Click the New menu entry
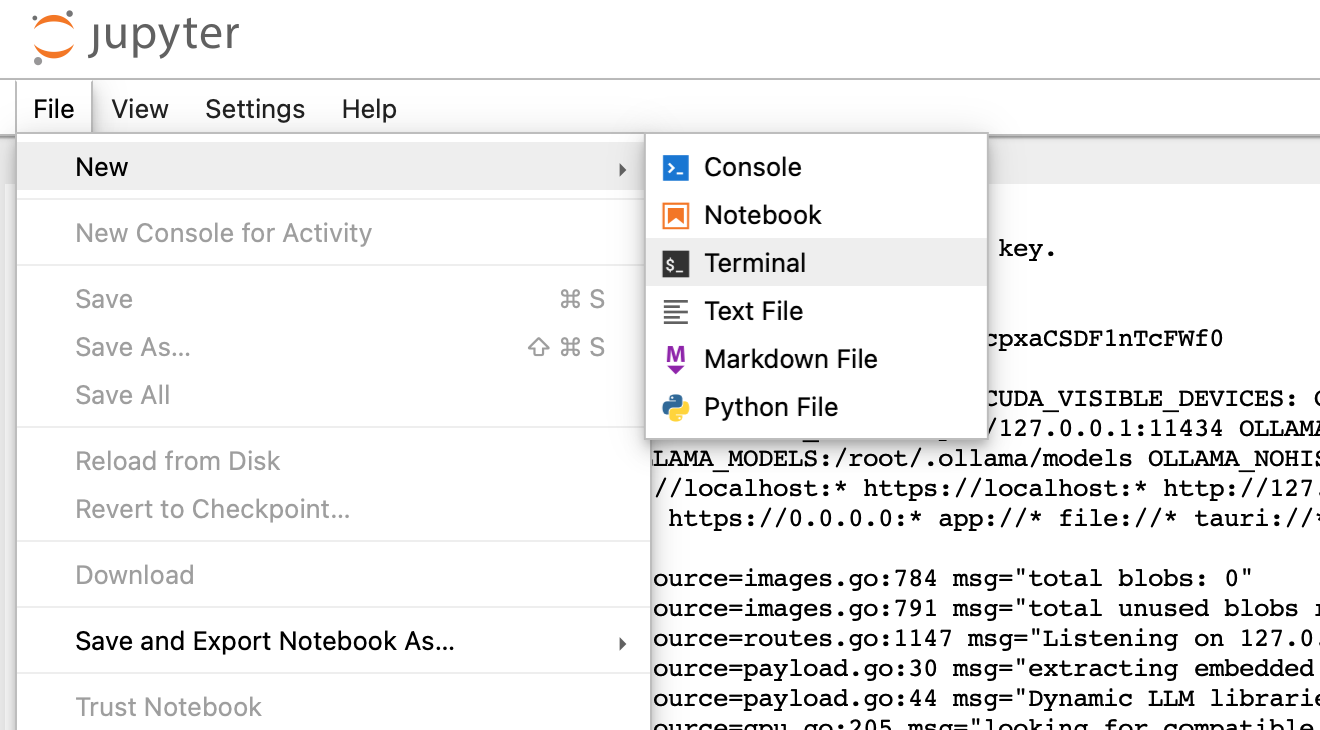The height and width of the screenshot is (730, 1320). click(102, 167)
